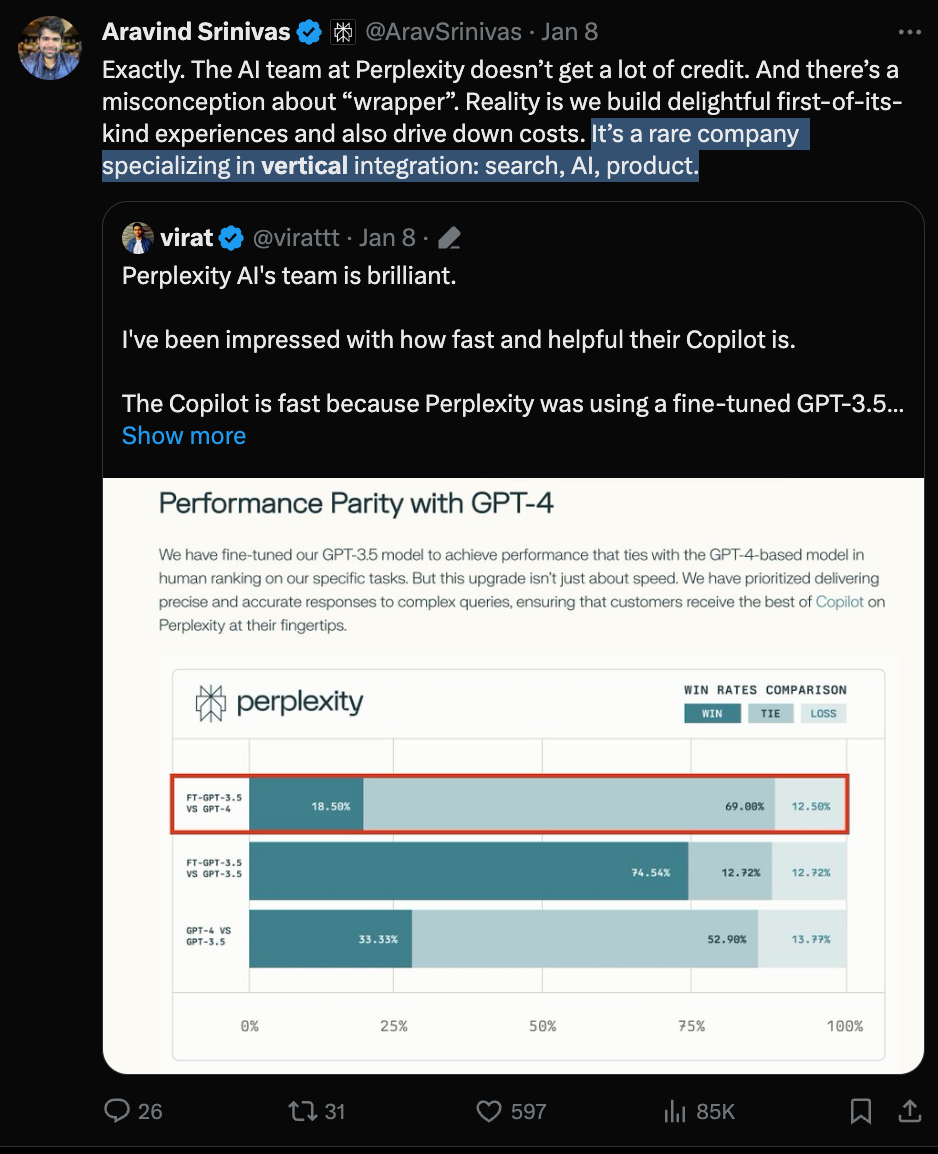The width and height of the screenshot is (938, 1154).
Task: Click the edited pencil icon on quoted tweet
Action: tap(449, 238)
